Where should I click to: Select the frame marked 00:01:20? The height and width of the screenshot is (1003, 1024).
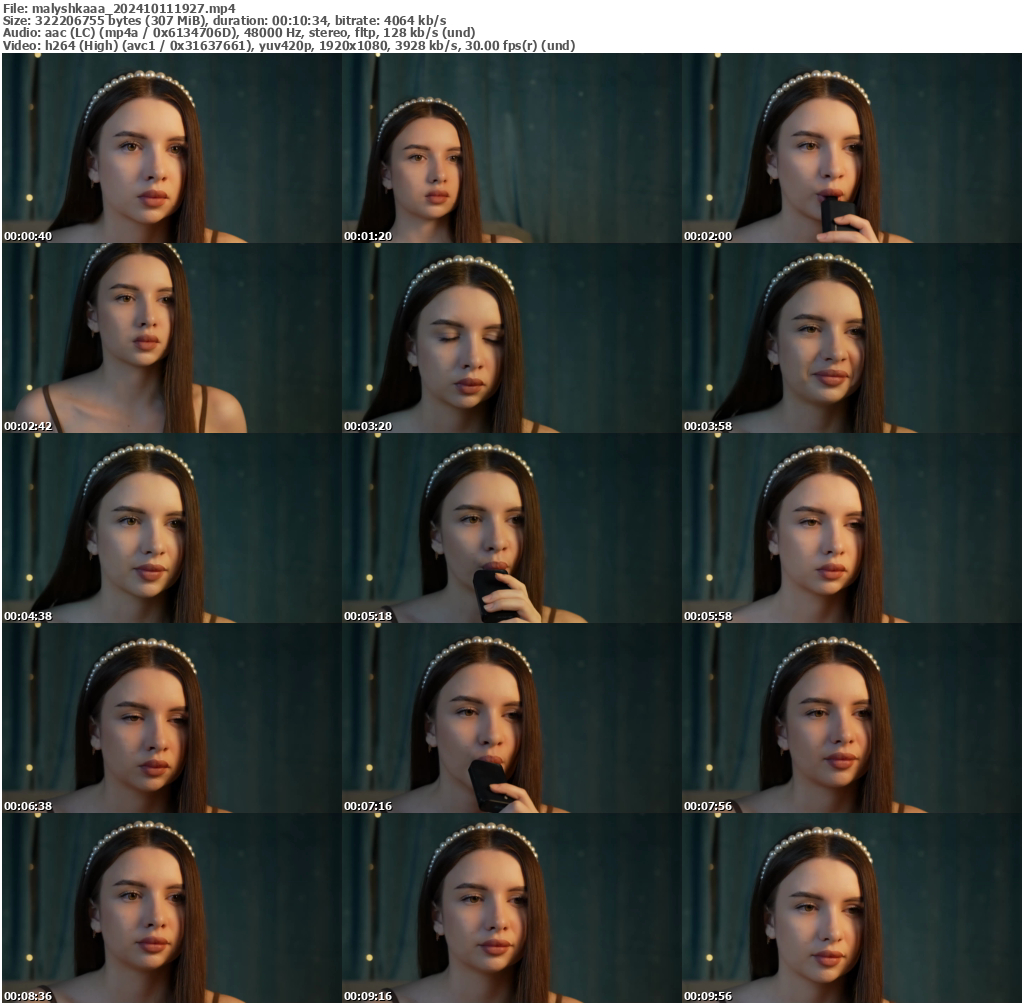(511, 148)
